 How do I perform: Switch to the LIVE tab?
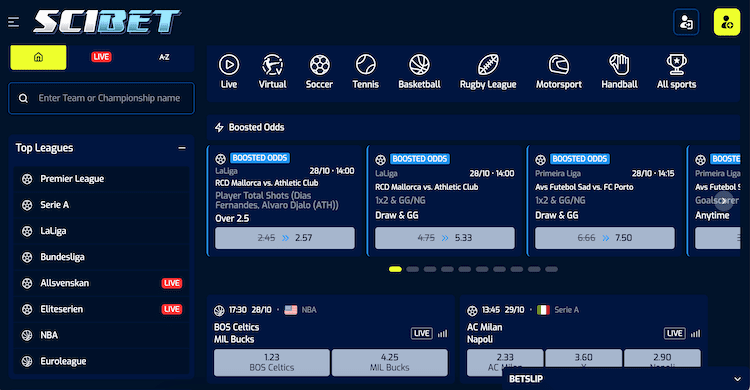point(101,57)
